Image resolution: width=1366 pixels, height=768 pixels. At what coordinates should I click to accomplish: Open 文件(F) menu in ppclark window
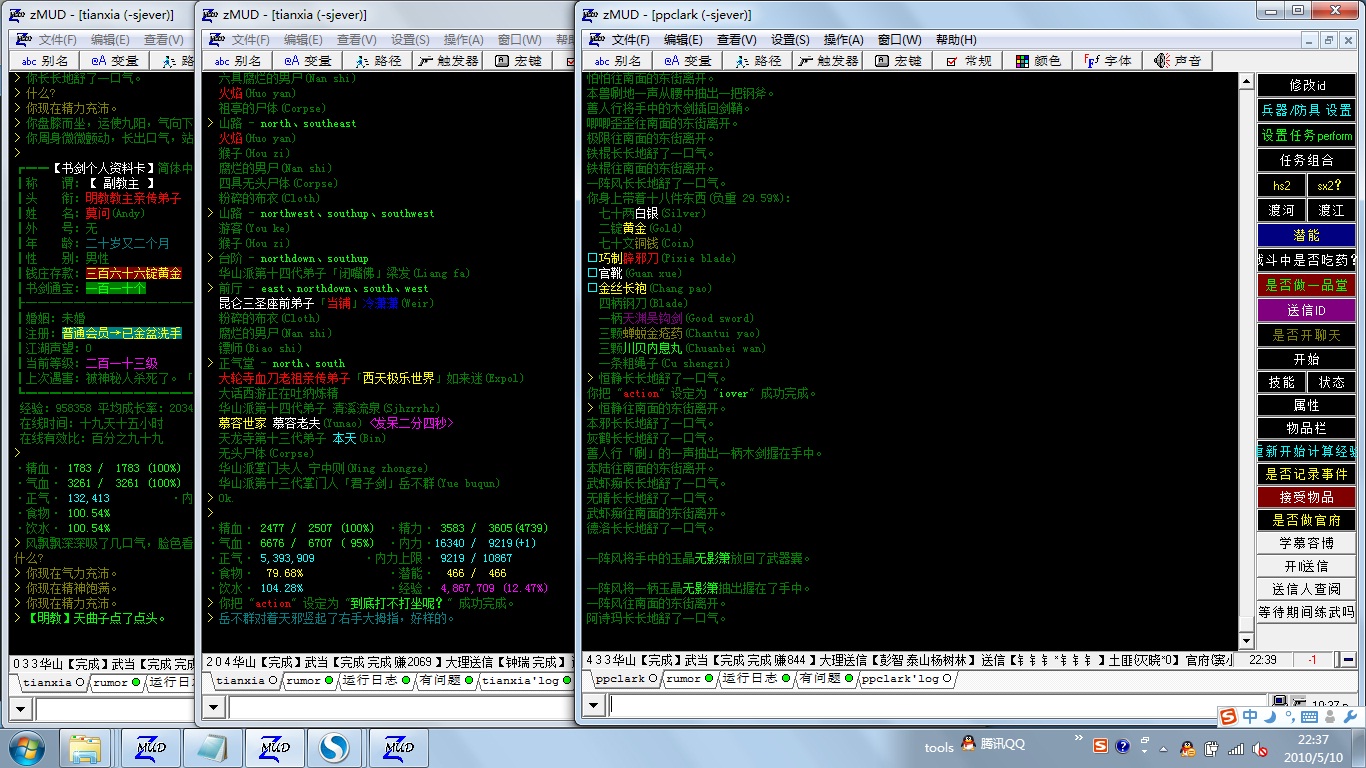coord(631,40)
